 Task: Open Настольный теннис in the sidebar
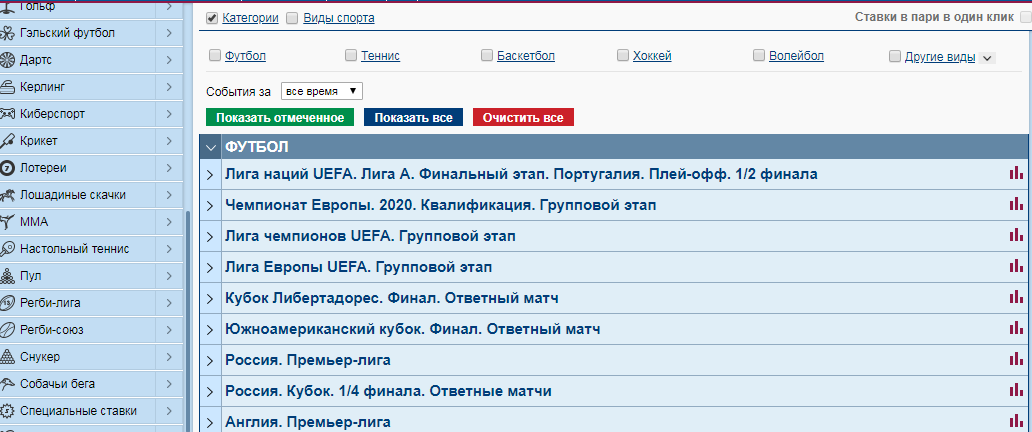(74, 249)
